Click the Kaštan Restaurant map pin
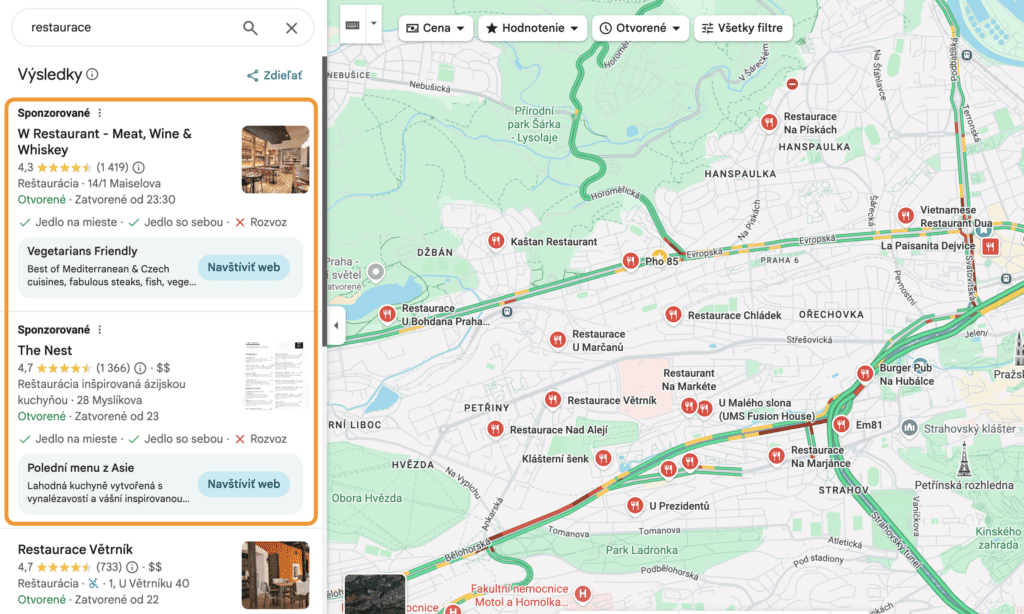 [x=495, y=241]
